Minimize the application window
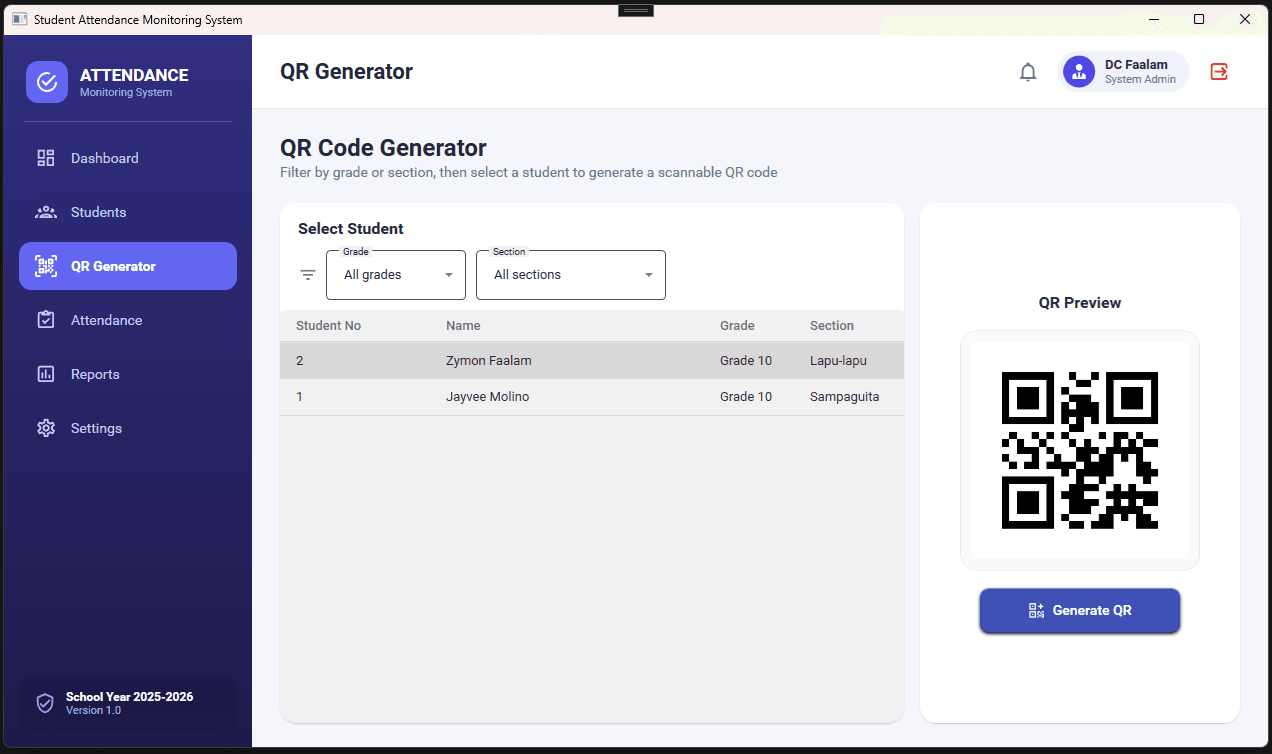 1153,19
